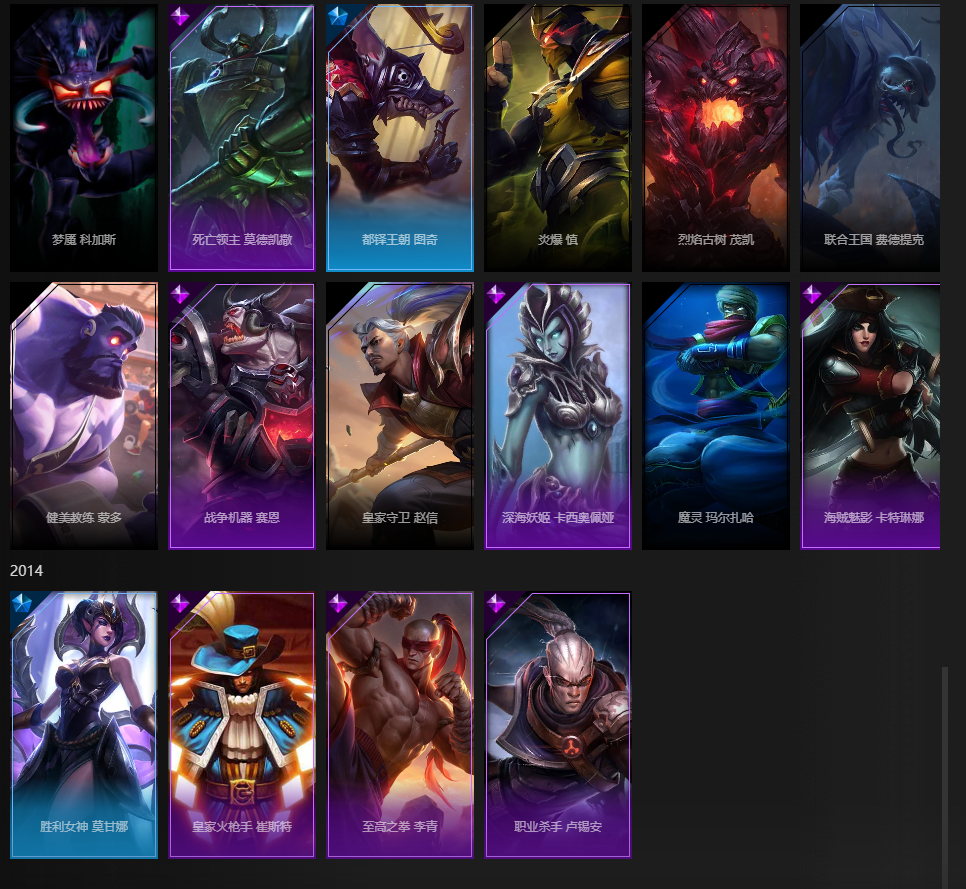Click the 2014 year section heading
The width and height of the screenshot is (966, 889).
[x=26, y=570]
